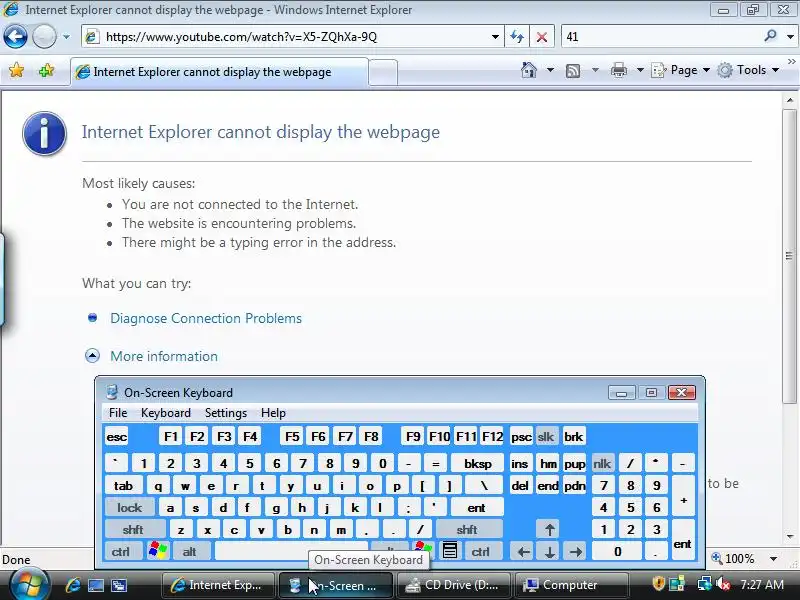The image size is (800, 600).
Task: Click the muted volume tray icon
Action: pos(722,583)
